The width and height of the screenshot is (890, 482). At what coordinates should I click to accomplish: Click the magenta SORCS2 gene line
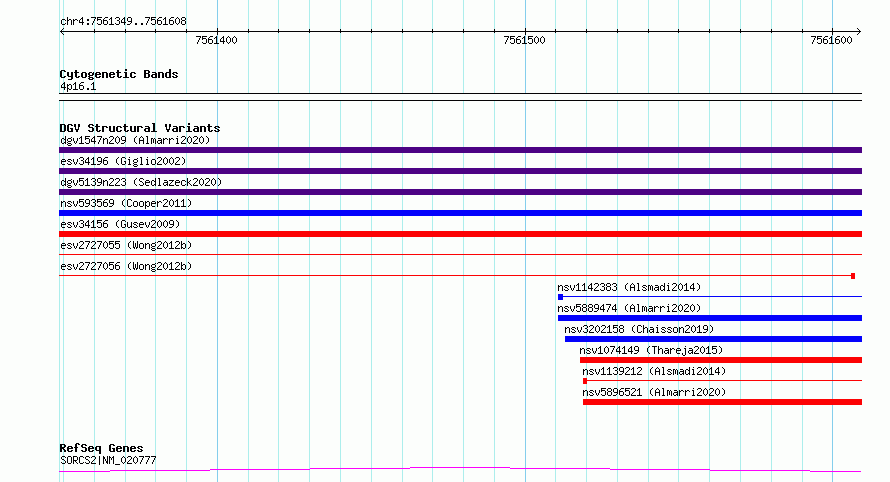click(460, 469)
